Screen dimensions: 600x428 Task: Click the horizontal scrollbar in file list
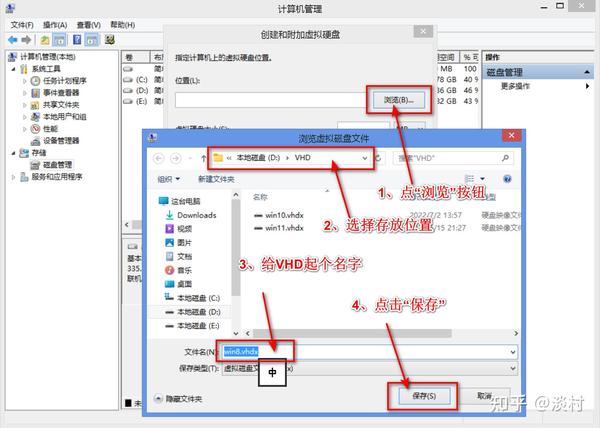[352, 334]
